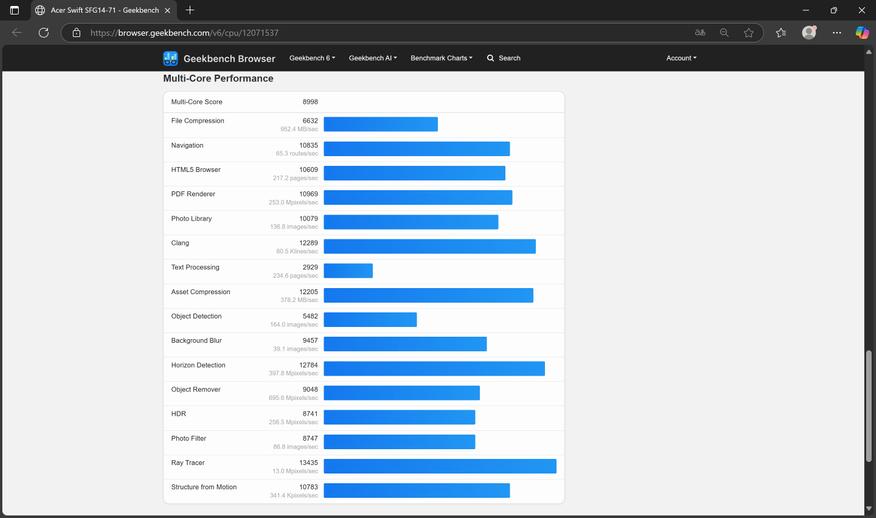Click the site lock icon in address bar

77,32
